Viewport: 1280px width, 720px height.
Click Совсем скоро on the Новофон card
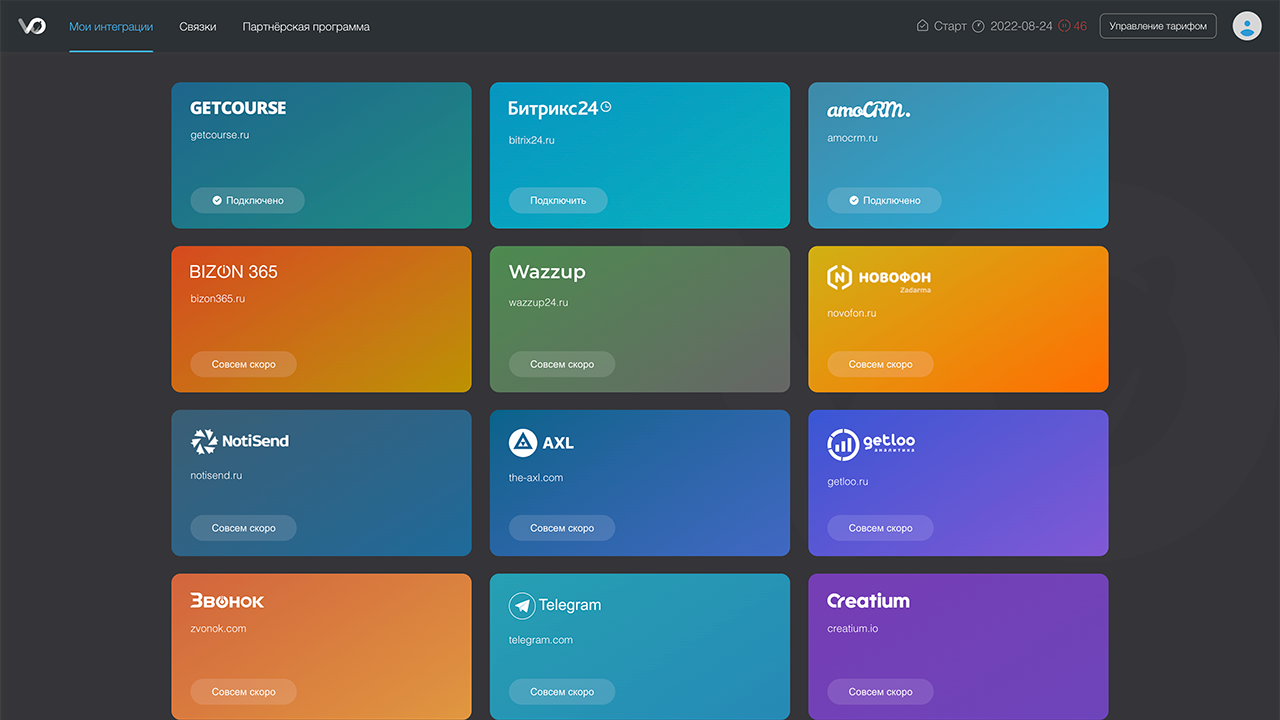pos(880,364)
